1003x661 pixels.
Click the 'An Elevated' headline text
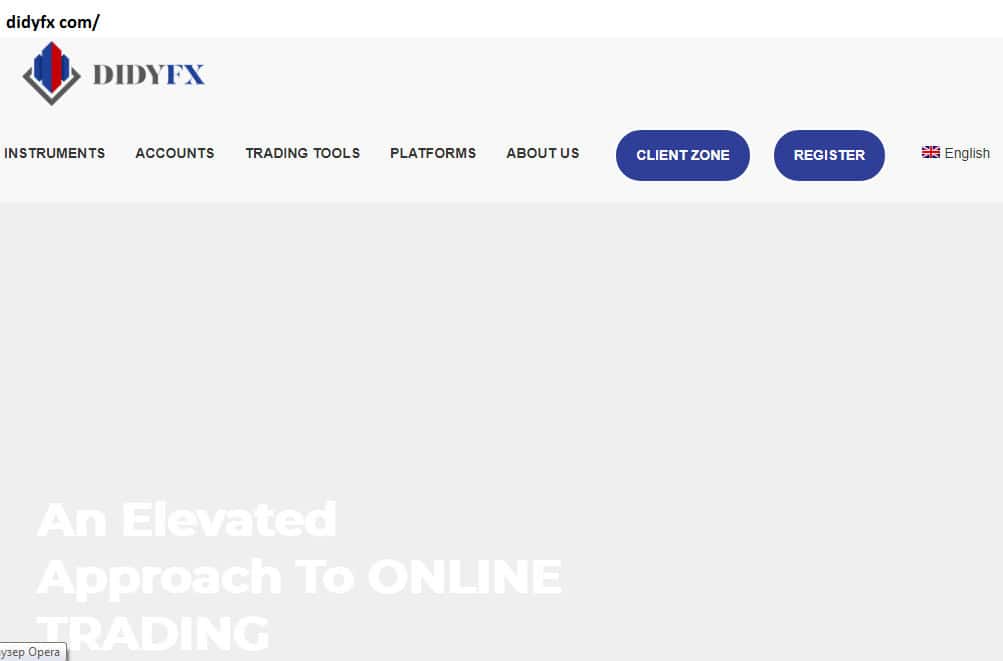187,520
